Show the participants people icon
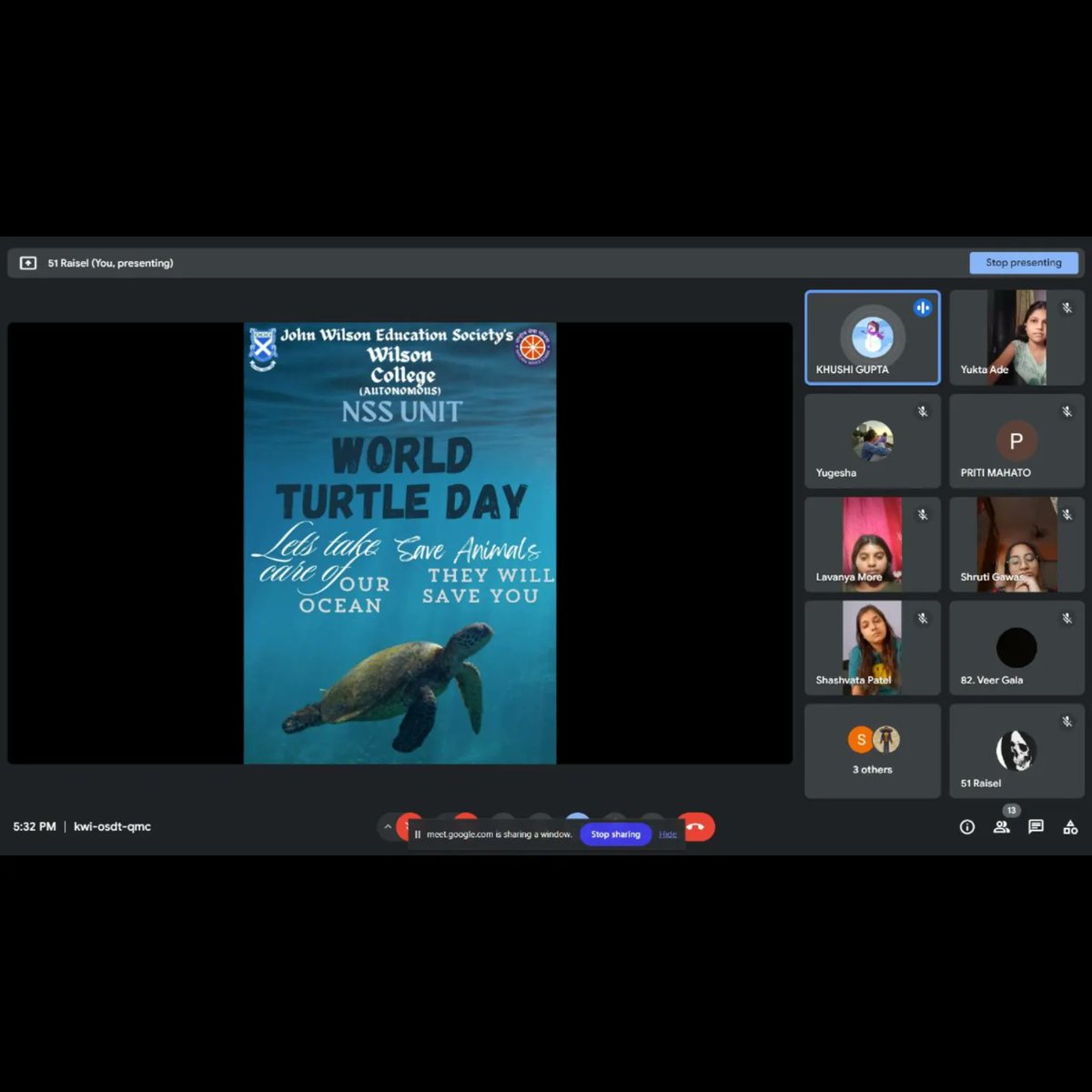The height and width of the screenshot is (1092, 1092). pos(1001,826)
